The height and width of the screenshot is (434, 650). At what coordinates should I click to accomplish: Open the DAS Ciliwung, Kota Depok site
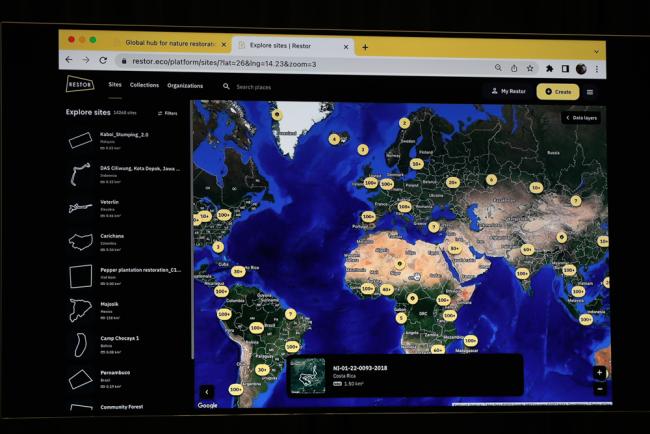click(x=124, y=175)
